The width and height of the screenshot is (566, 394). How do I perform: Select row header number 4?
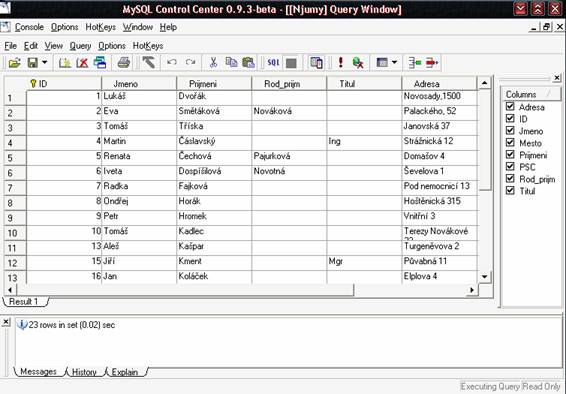15,143
